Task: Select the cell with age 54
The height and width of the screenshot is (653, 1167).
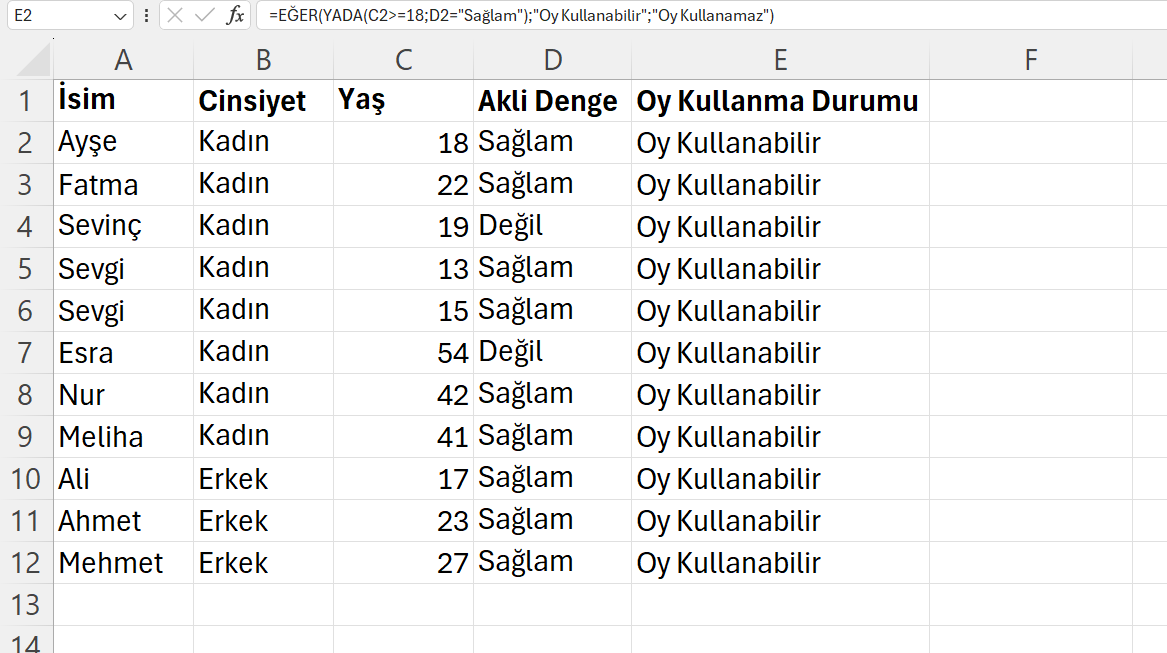Action: coord(403,353)
